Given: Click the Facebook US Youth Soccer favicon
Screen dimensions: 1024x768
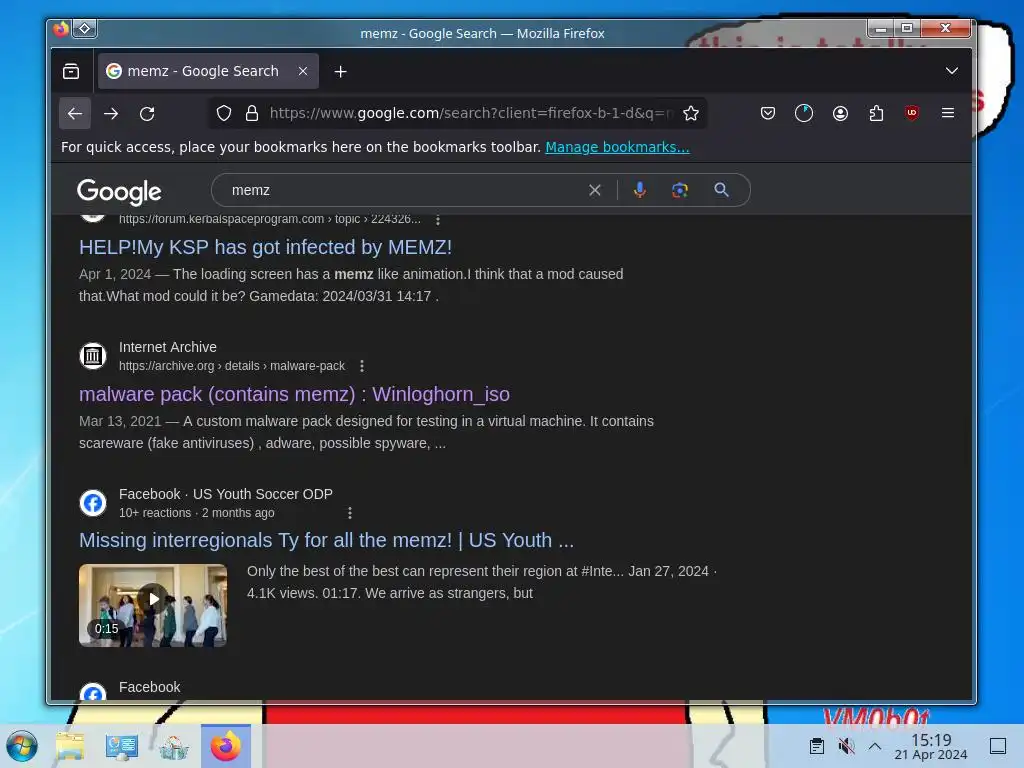Looking at the screenshot, I should 93,503.
